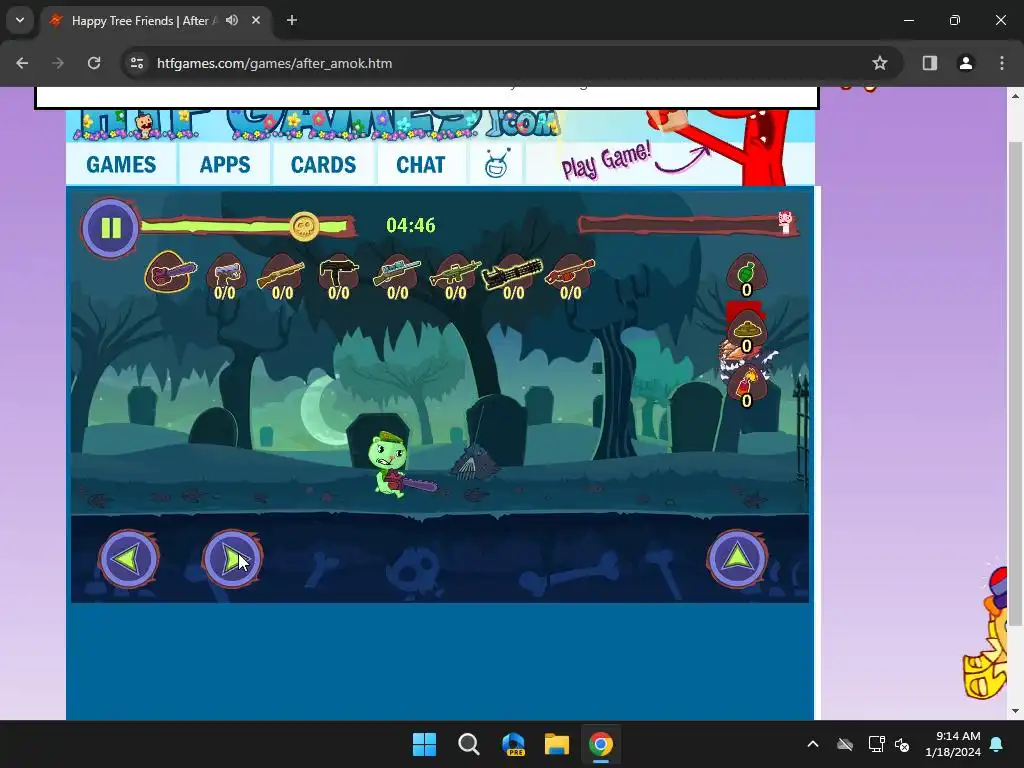The height and width of the screenshot is (768, 1024).
Task: Click the muted volume tray icon
Action: (x=902, y=744)
